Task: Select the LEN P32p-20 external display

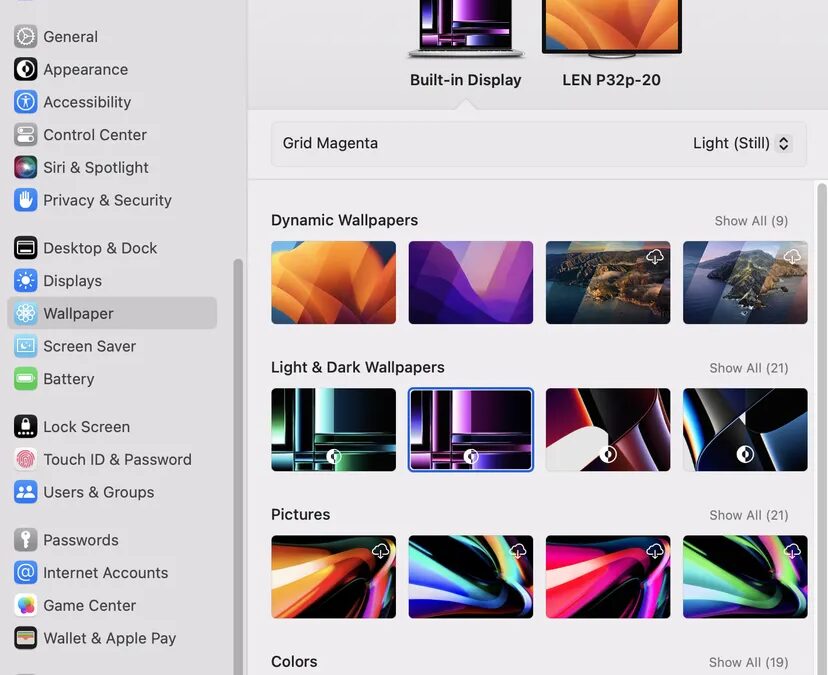Action: [611, 28]
